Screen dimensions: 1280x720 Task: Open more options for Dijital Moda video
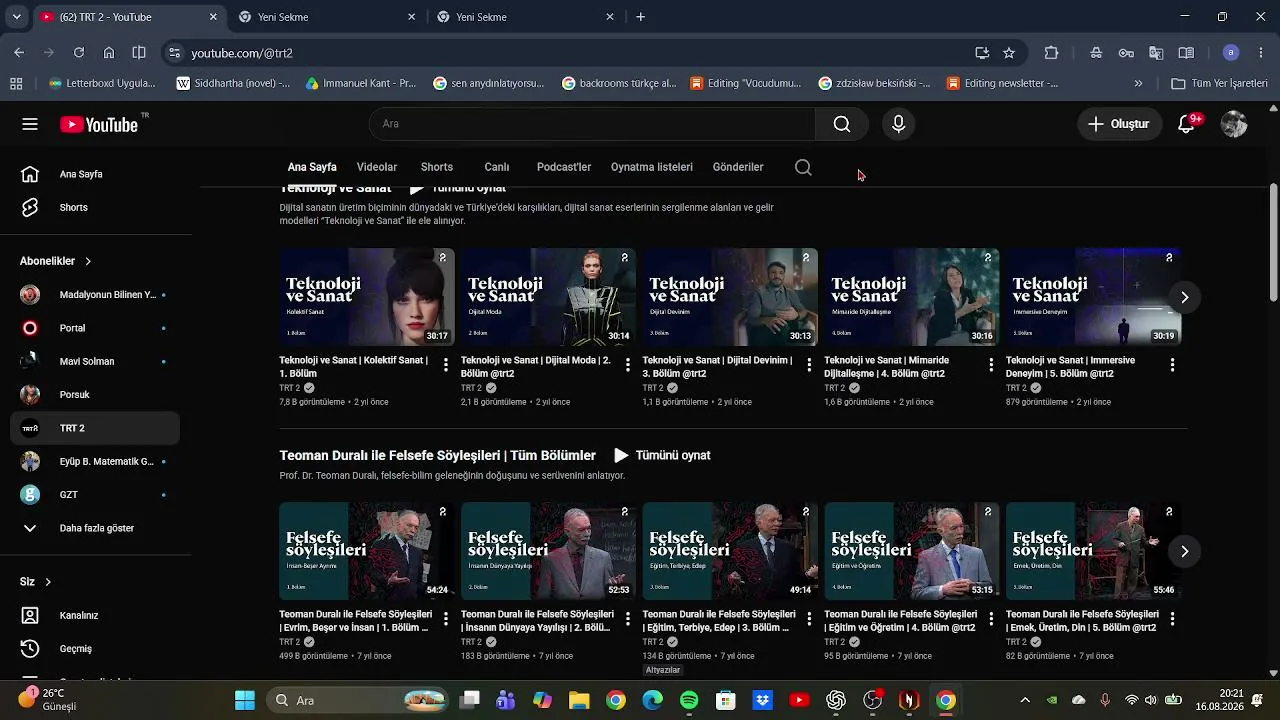tap(628, 365)
